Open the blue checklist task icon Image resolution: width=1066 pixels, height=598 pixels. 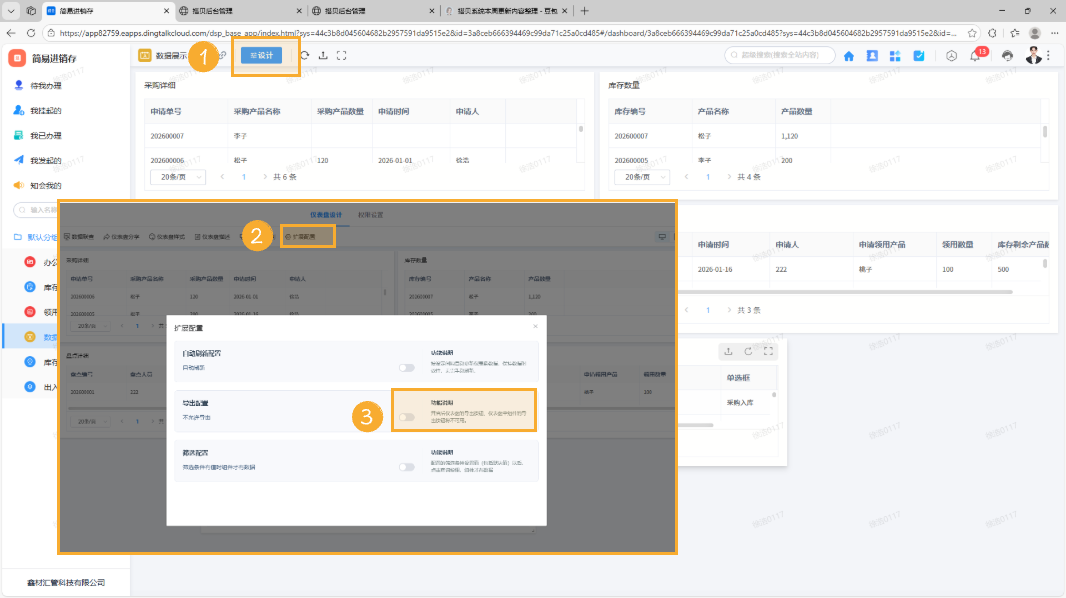point(918,56)
